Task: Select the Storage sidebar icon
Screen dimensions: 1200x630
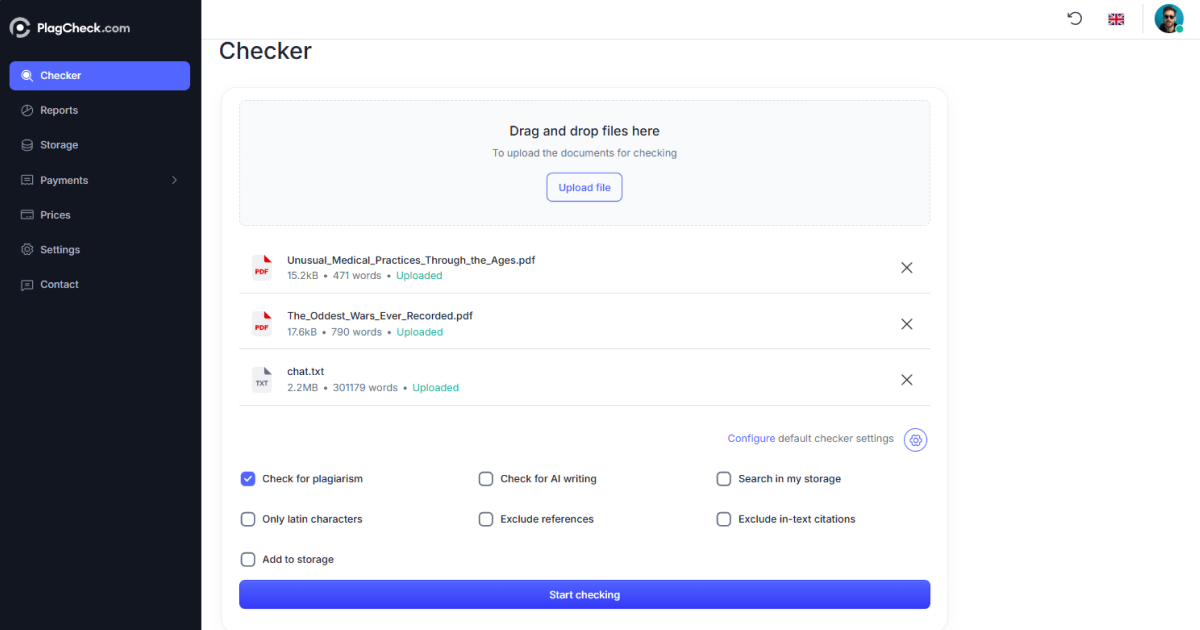Action: pos(28,145)
